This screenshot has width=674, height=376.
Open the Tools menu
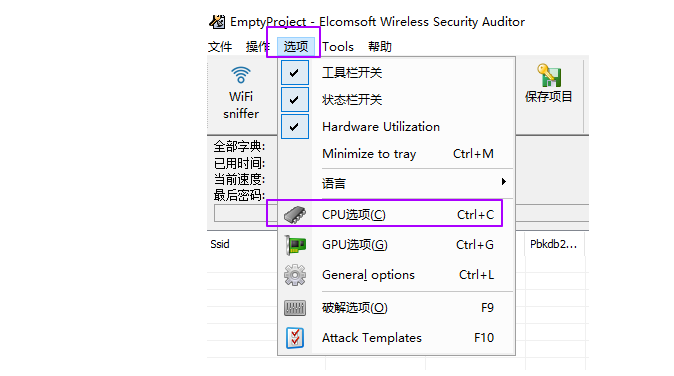coord(338,46)
